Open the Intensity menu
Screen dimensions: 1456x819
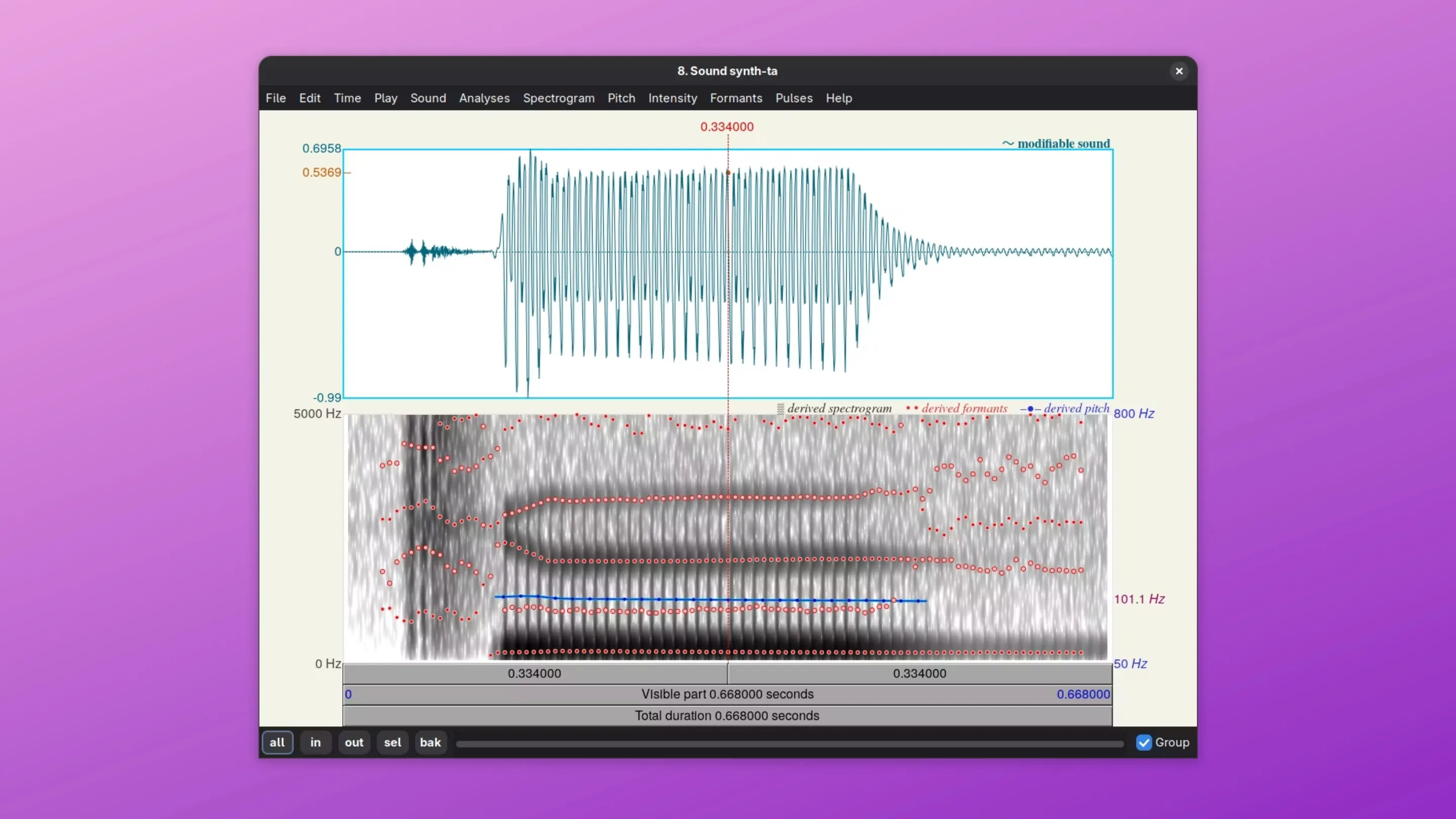point(672,98)
